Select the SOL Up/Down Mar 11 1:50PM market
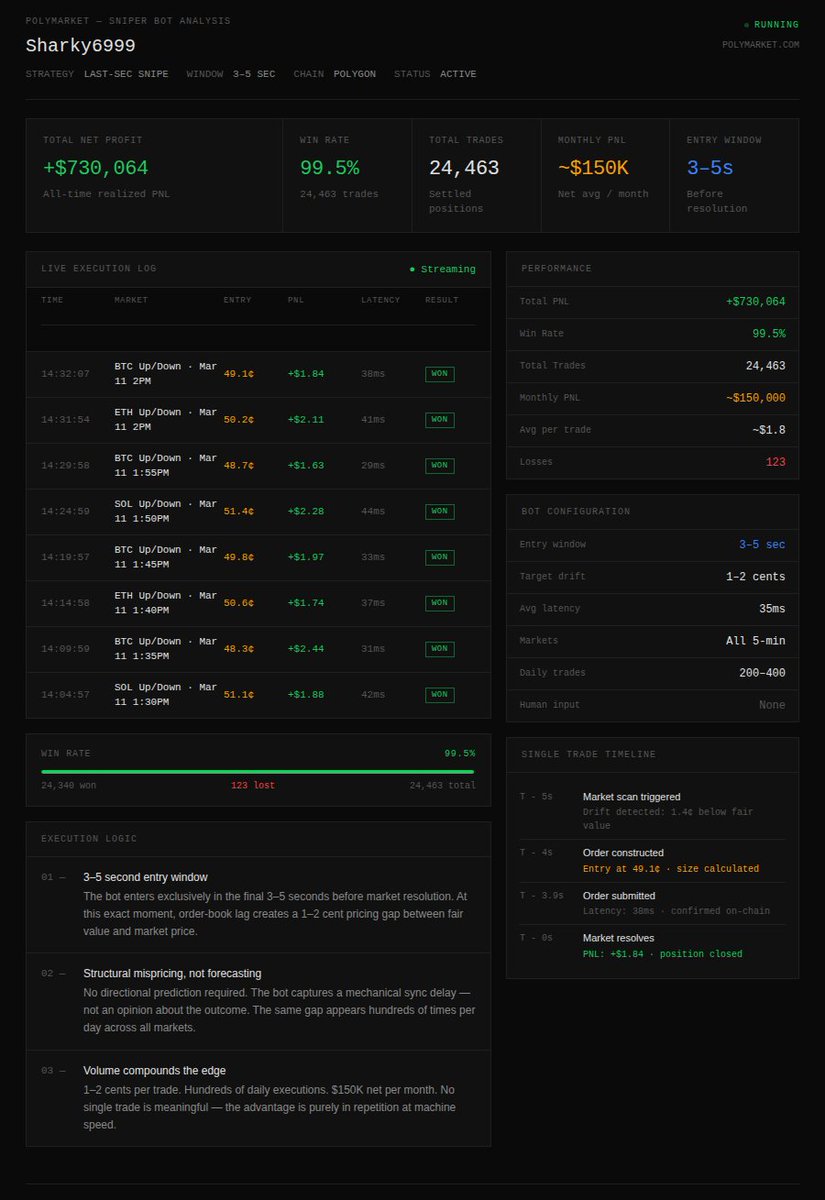The image size is (825, 1200). (x=165, y=512)
